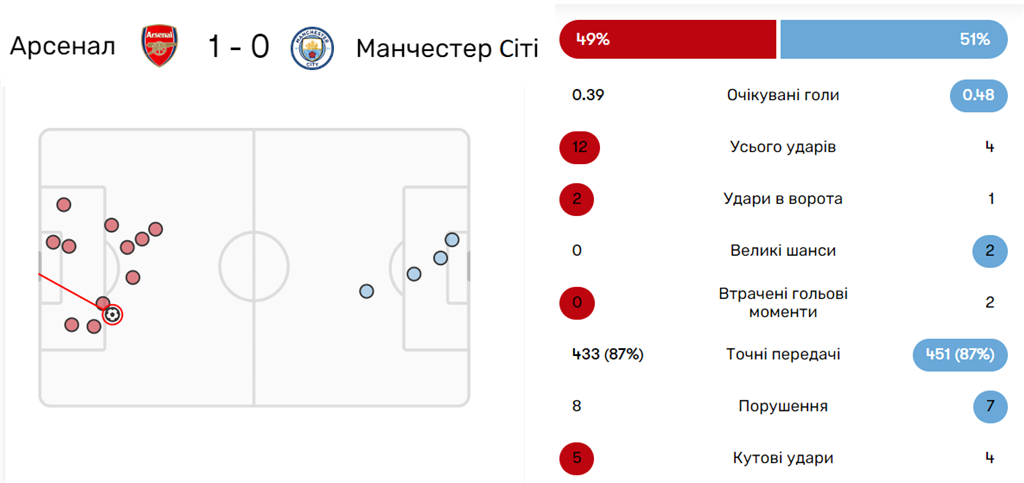Click the Кутові удари stat label

pos(783,458)
